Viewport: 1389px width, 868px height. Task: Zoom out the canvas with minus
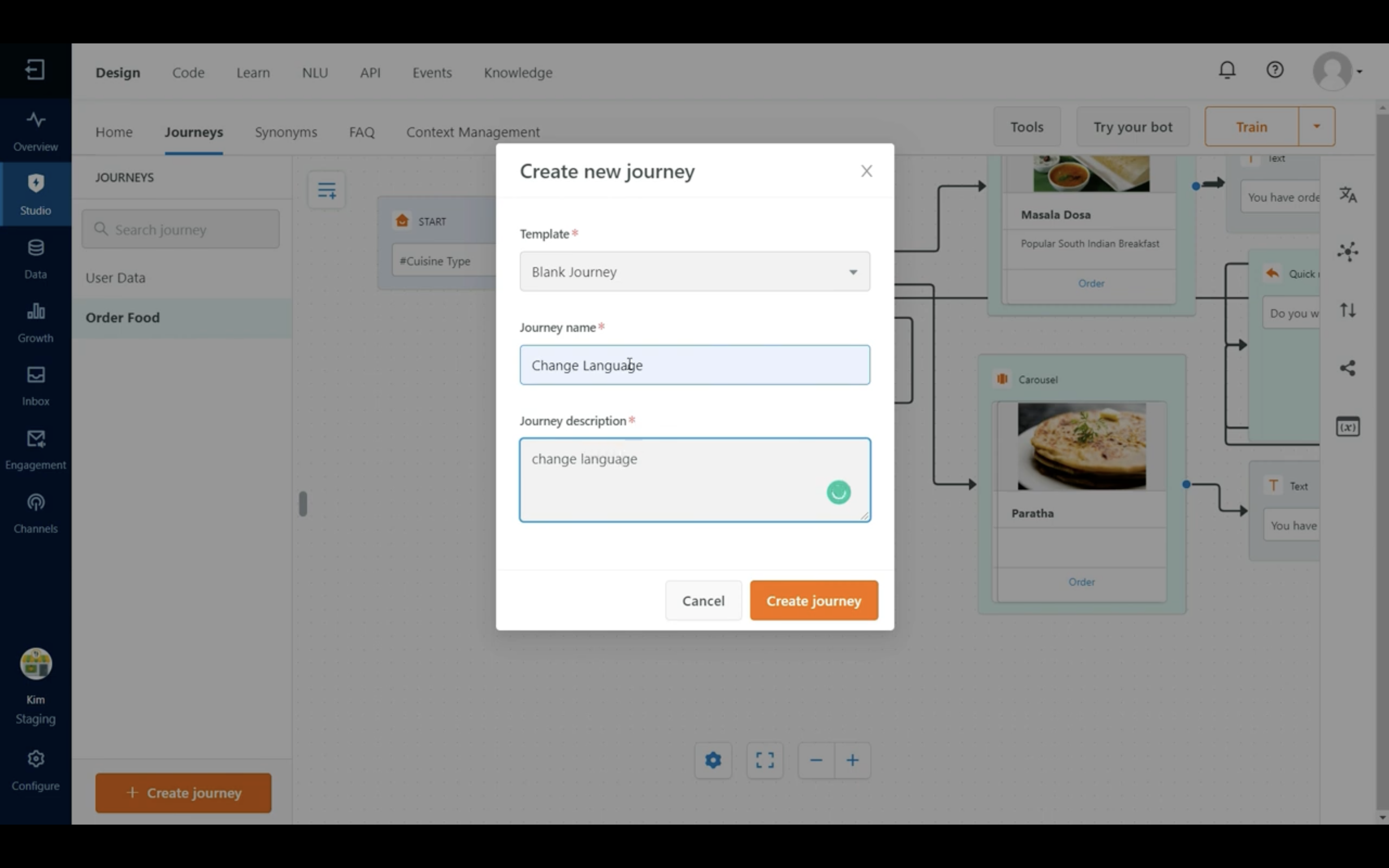[x=816, y=760]
